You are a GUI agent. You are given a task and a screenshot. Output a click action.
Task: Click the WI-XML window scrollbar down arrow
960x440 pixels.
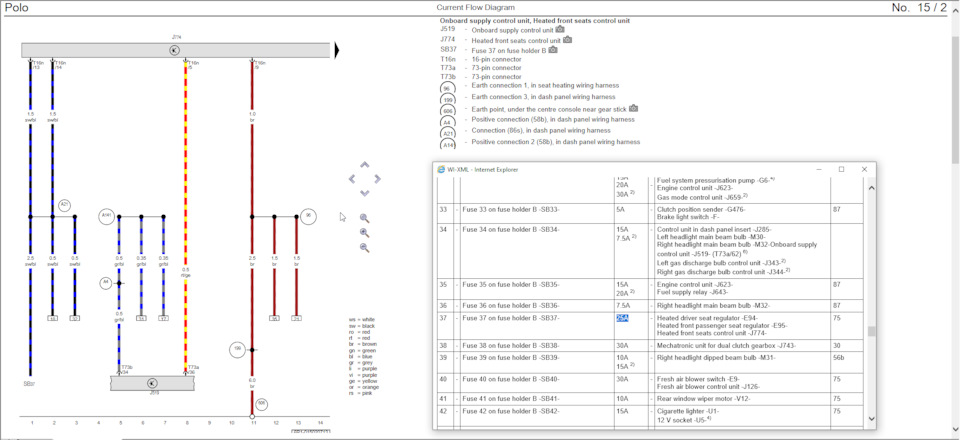[x=872, y=419]
